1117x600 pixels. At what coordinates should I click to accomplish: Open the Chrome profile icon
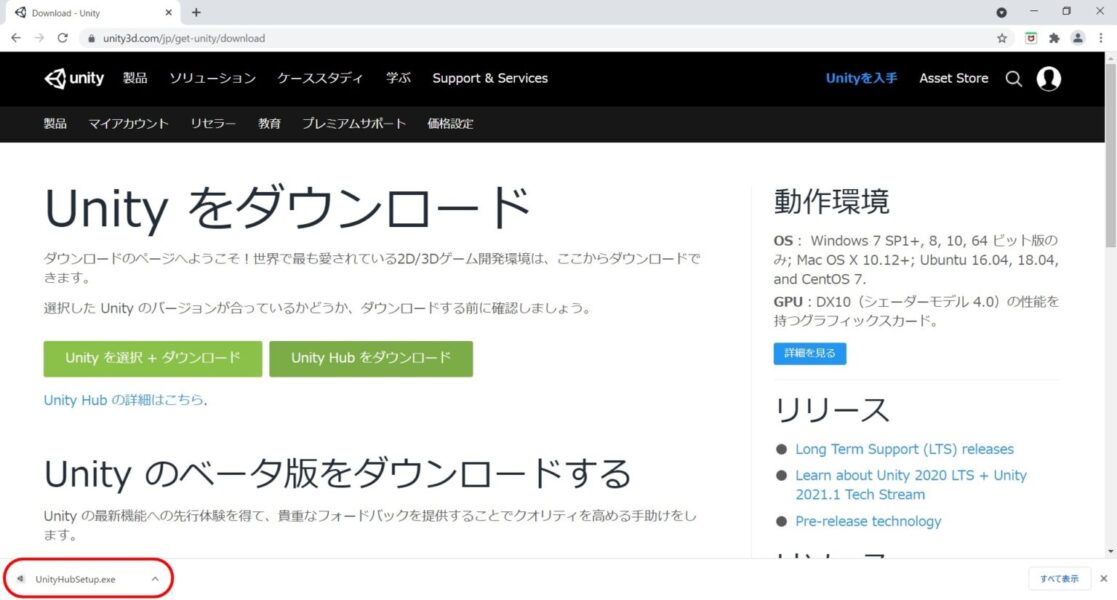coord(1078,38)
